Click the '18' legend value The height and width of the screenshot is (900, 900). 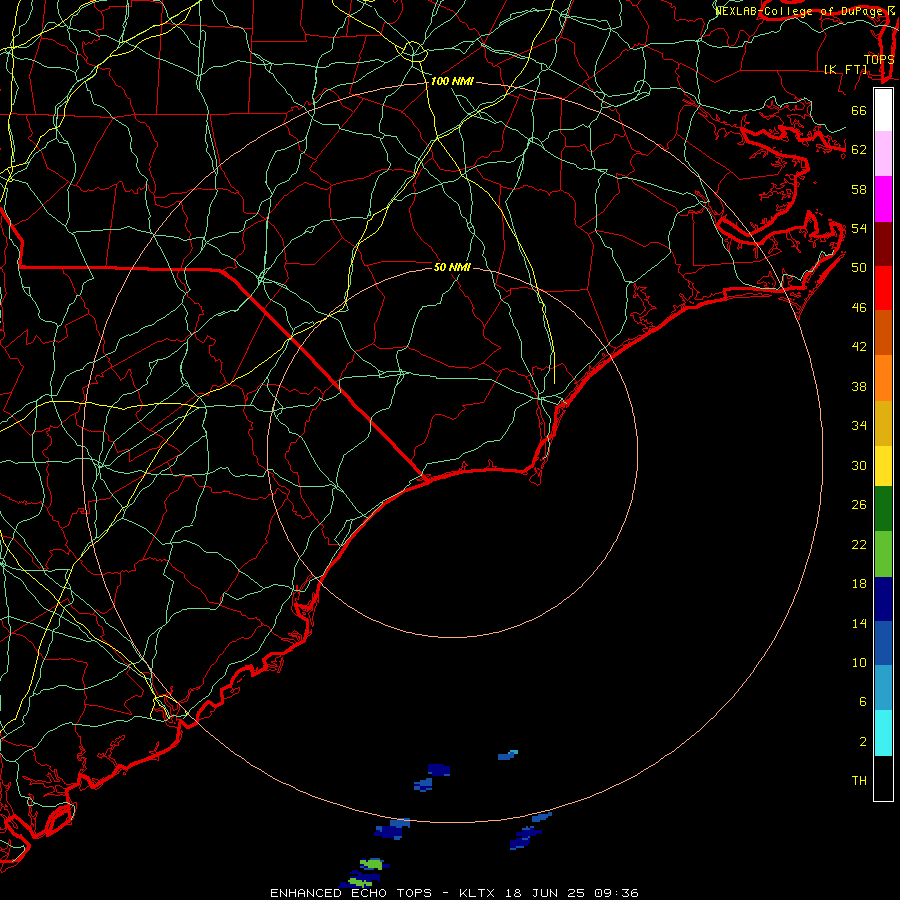pyautogui.click(x=859, y=584)
